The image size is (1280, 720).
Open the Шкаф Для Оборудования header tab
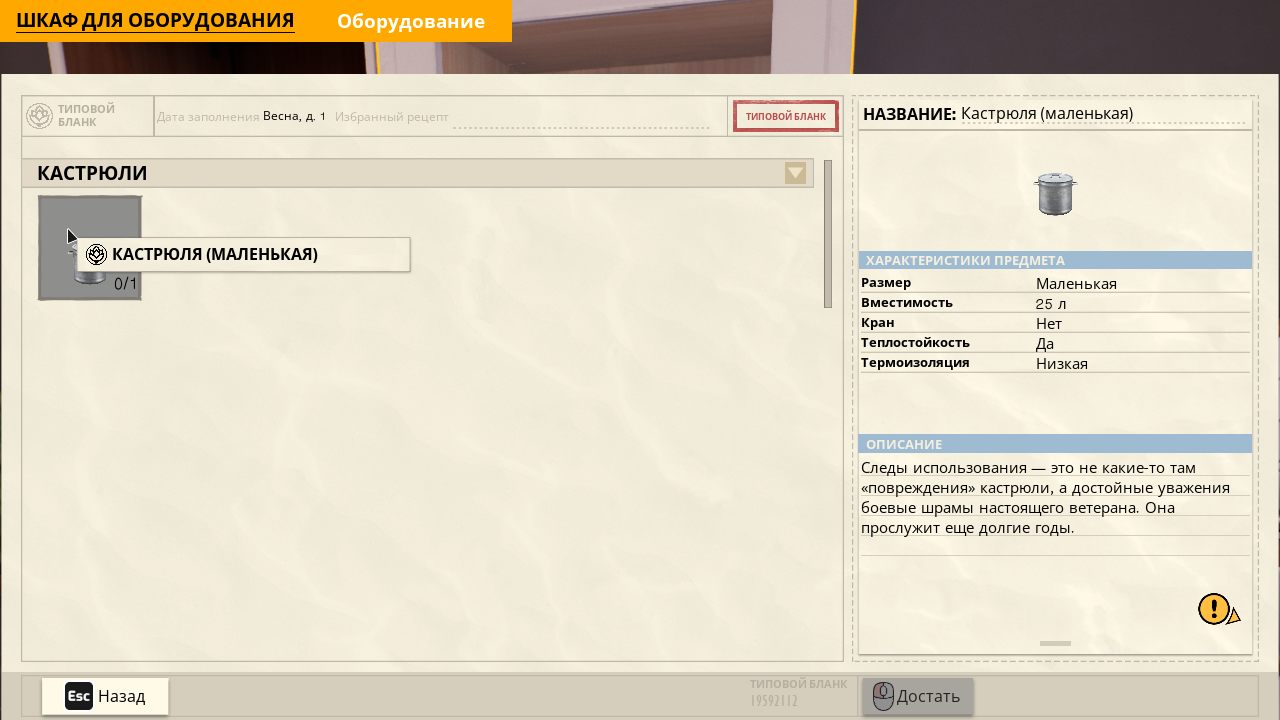(155, 20)
